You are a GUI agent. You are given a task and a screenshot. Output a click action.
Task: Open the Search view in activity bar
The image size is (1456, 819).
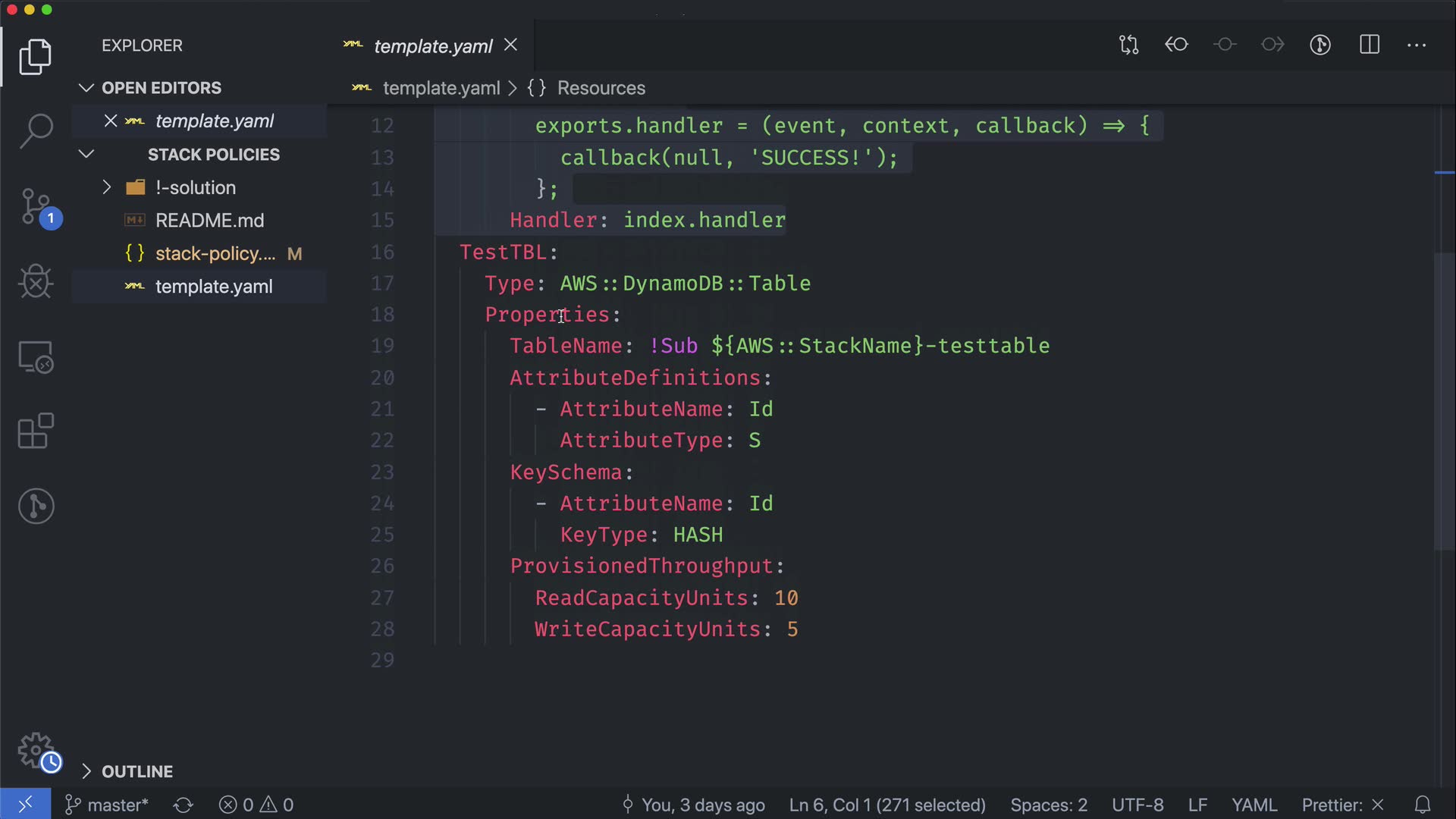(x=36, y=130)
